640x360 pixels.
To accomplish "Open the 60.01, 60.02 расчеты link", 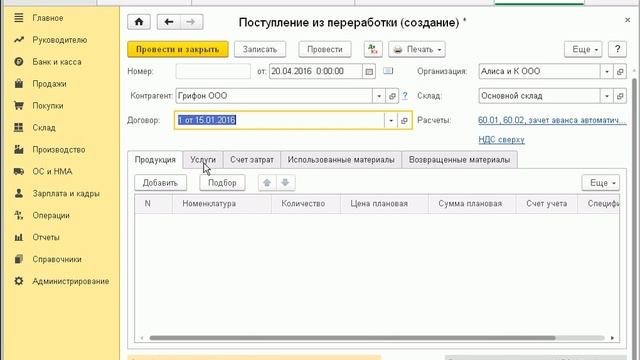I will click(x=552, y=120).
